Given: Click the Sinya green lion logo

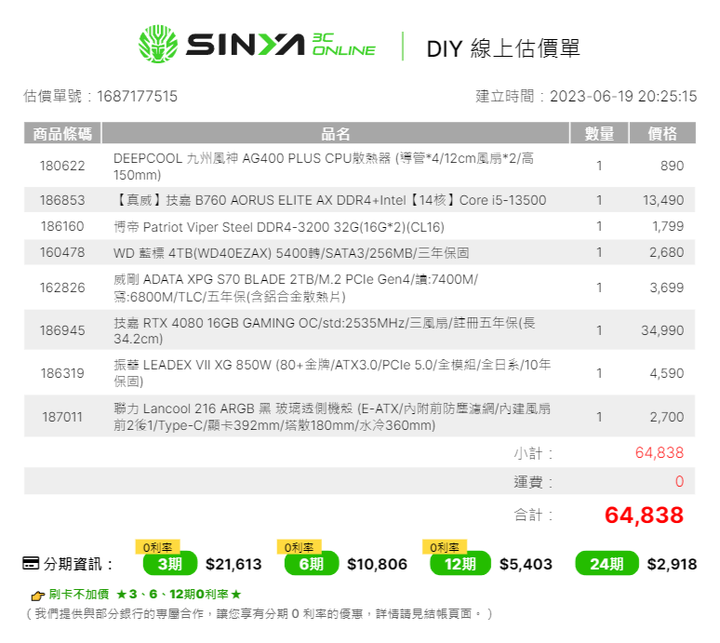Looking at the screenshot, I should pyautogui.click(x=158, y=44).
